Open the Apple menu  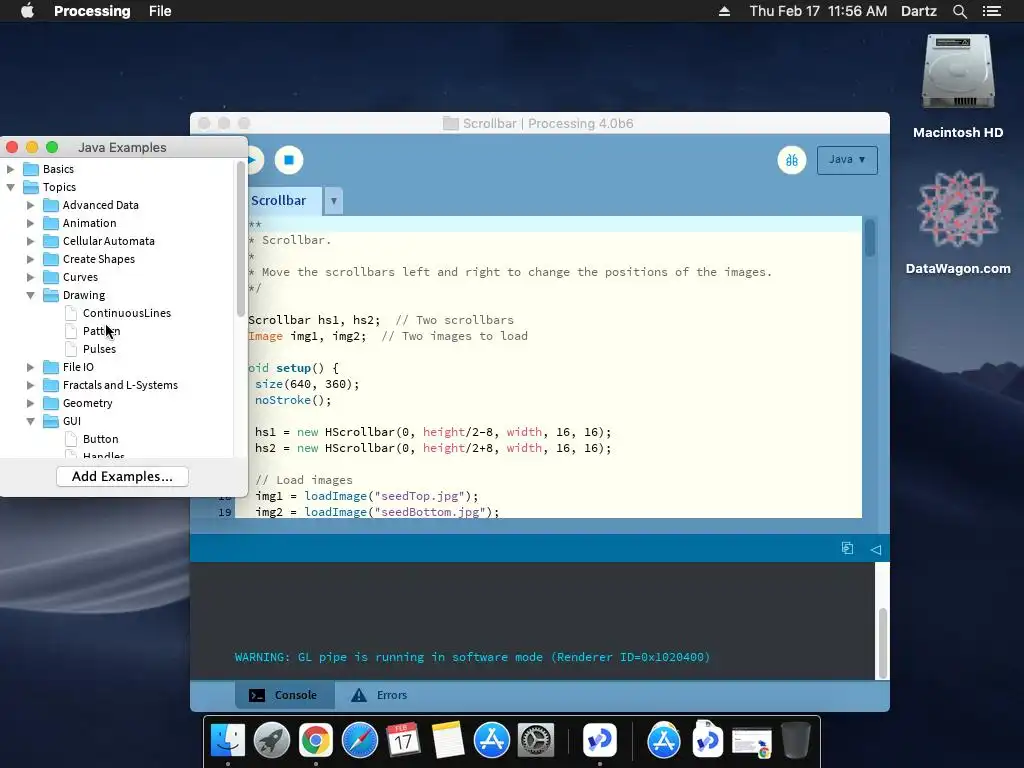pos(27,10)
